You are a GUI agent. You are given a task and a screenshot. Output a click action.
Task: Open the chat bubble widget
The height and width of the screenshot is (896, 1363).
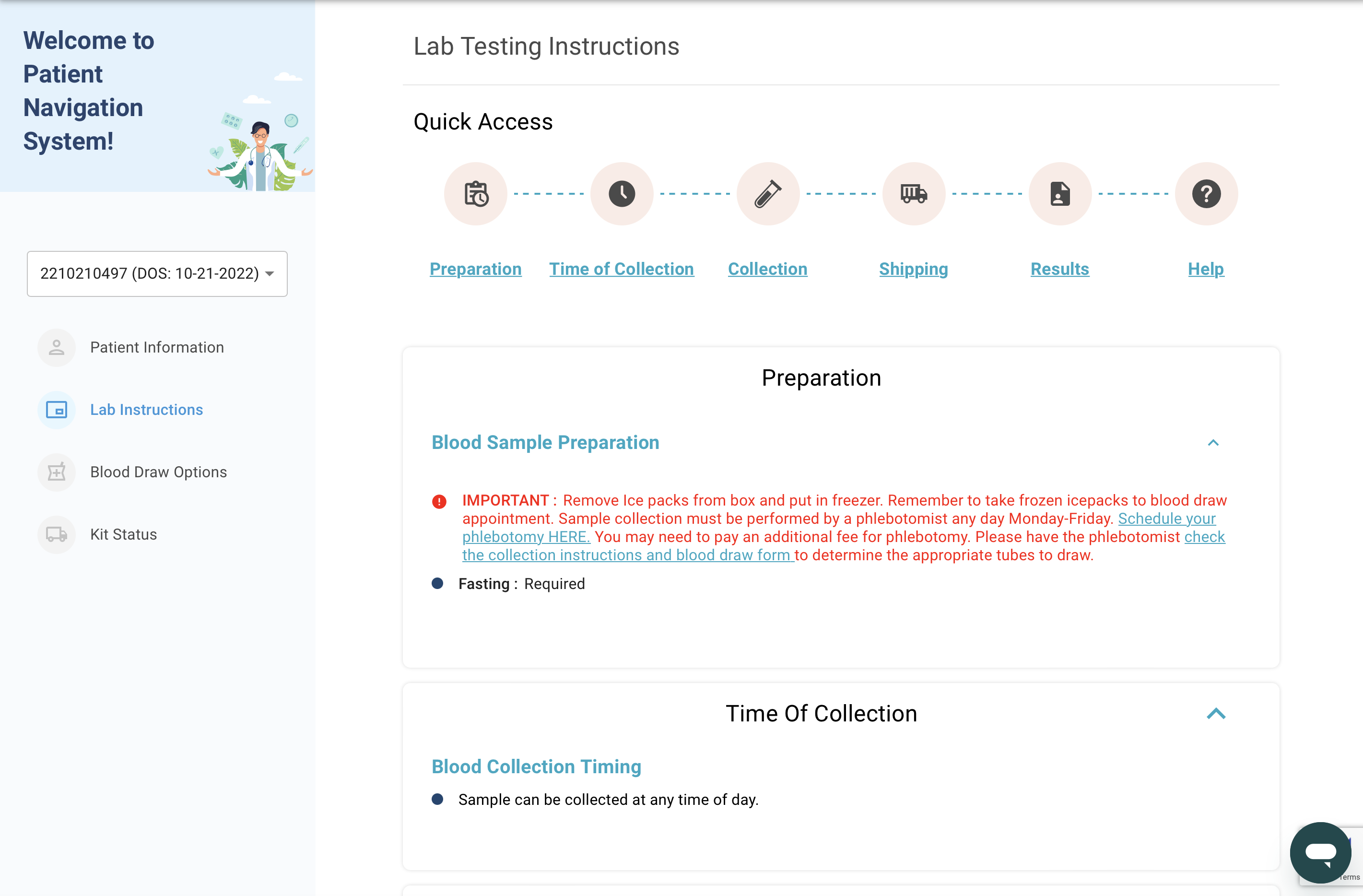click(x=1320, y=852)
